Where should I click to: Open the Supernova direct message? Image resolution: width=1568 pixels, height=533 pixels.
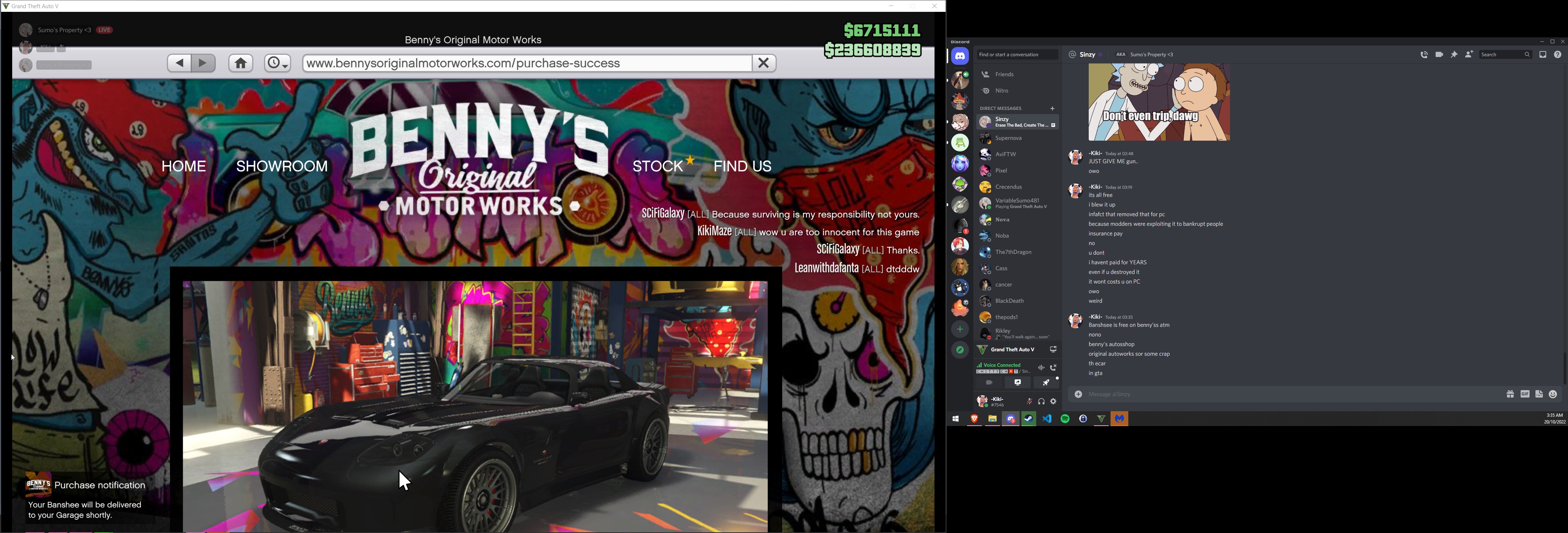point(1017,138)
